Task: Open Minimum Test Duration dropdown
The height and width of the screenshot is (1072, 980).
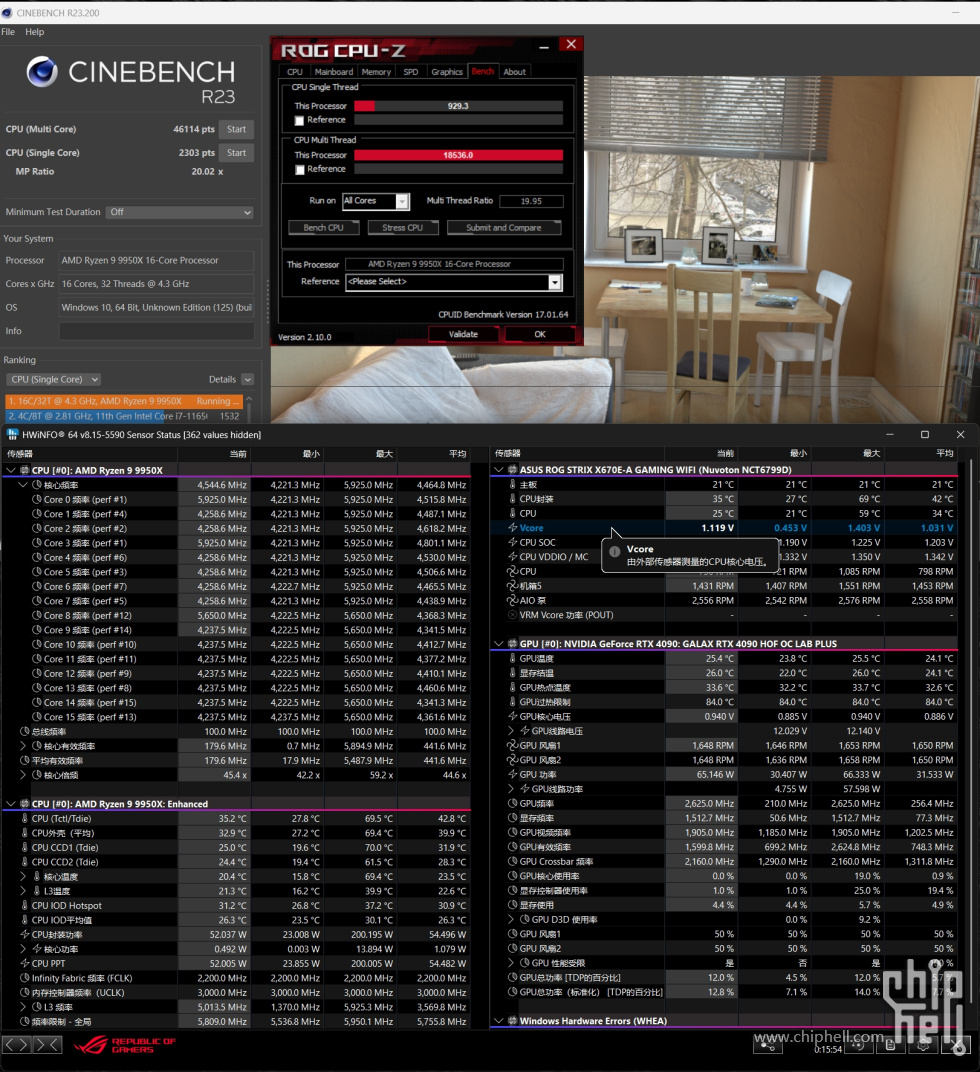Action: click(x=179, y=212)
